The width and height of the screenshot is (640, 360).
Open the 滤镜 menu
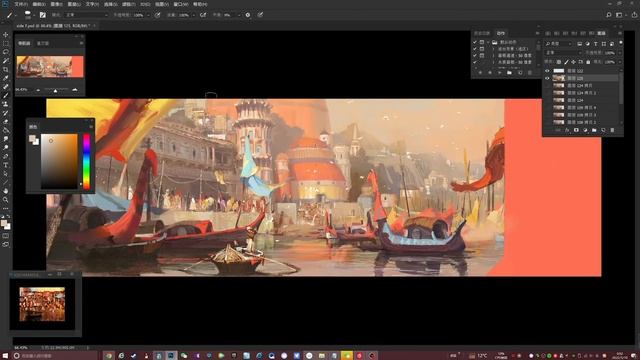point(128,4)
